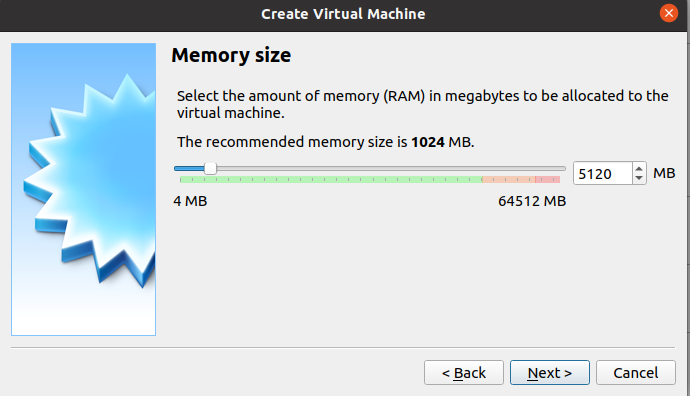Click the middle of the green memory range
The width and height of the screenshot is (690, 396).
(331, 180)
